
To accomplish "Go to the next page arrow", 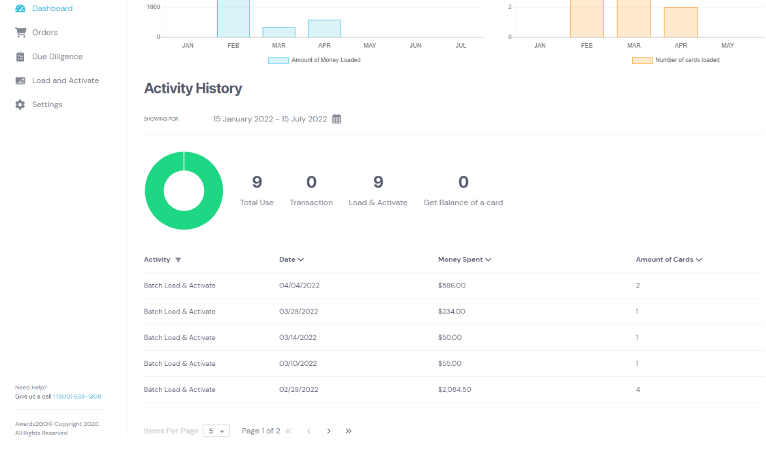I will pos(329,431).
